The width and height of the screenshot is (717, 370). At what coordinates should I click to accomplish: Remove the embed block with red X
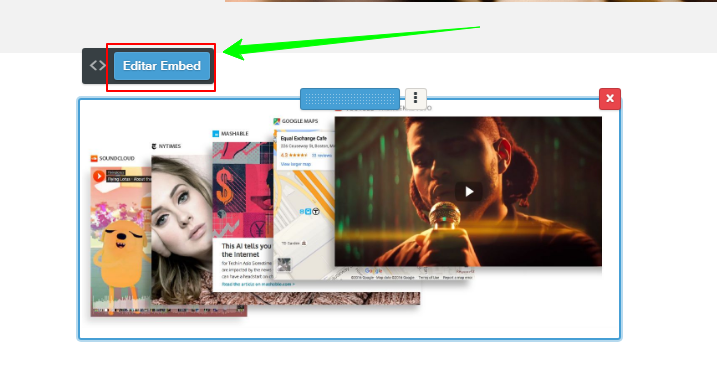point(610,99)
